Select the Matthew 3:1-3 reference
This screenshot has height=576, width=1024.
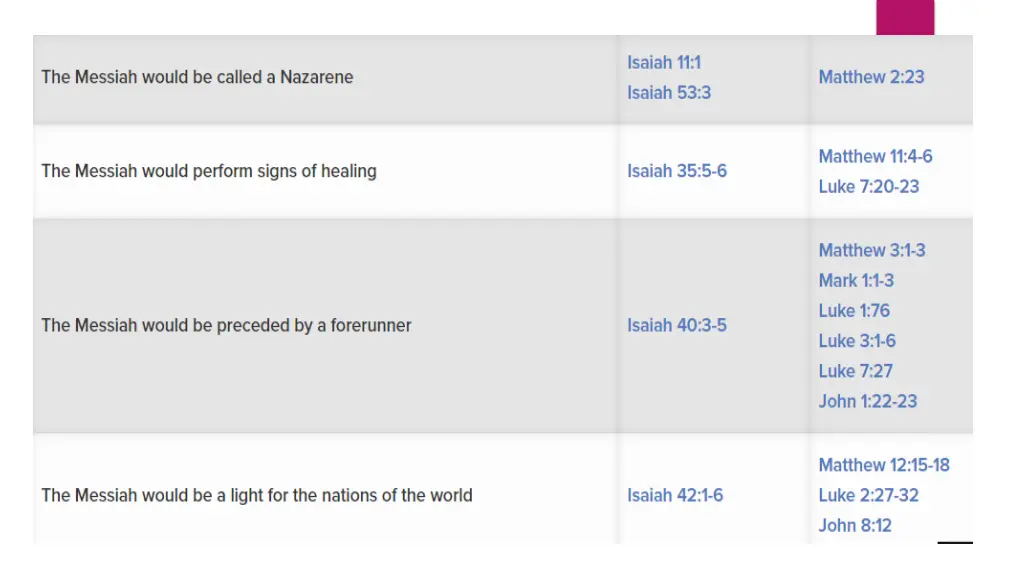point(872,251)
